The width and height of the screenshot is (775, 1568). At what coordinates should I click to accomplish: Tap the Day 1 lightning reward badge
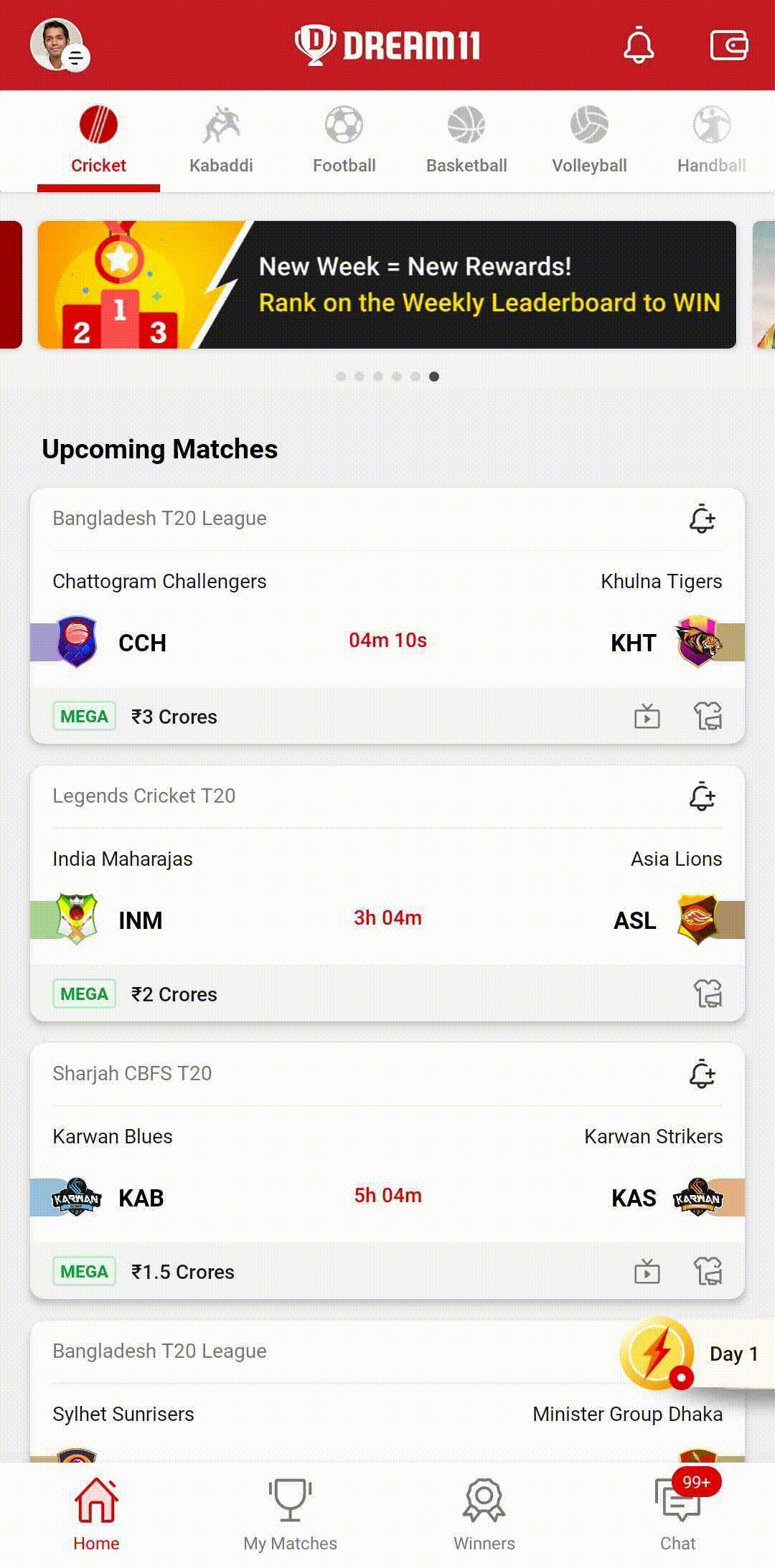point(689,1354)
